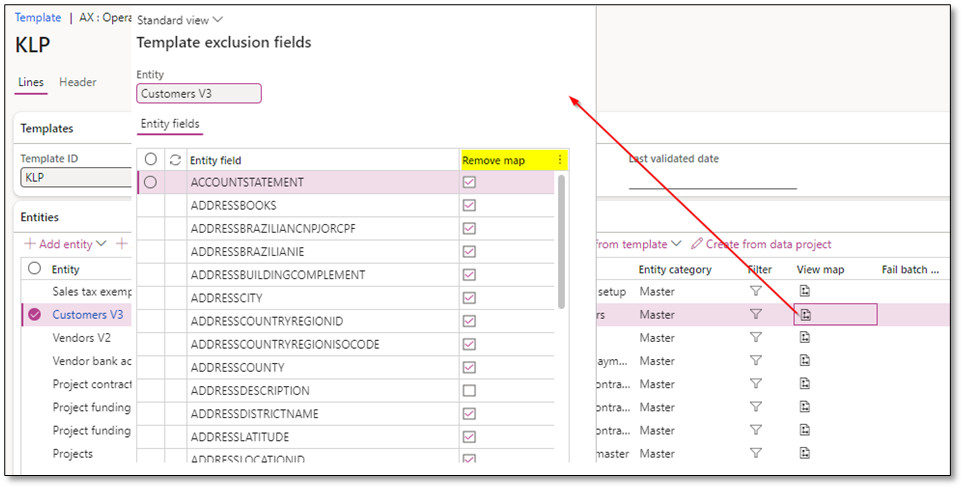Click Filter icon for Projects row
Viewport: 964px width, 489px height.
(756, 454)
